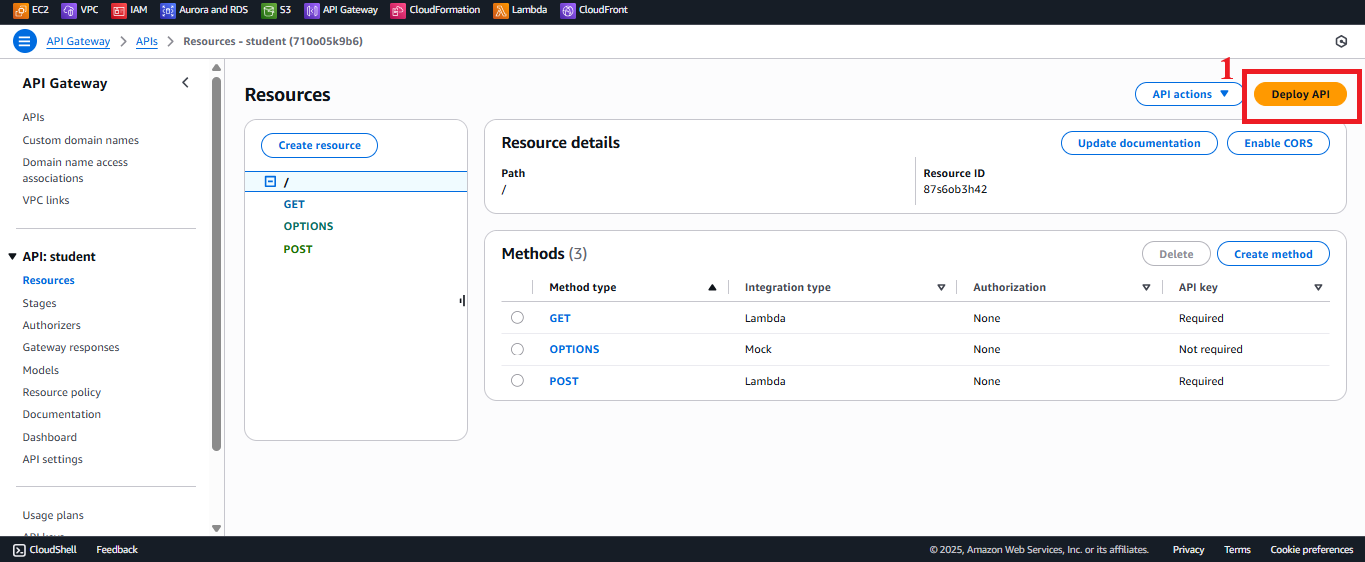Click the sidebar scrollbar up arrow
Viewport: 1365px width, 562px height.
(x=216, y=67)
